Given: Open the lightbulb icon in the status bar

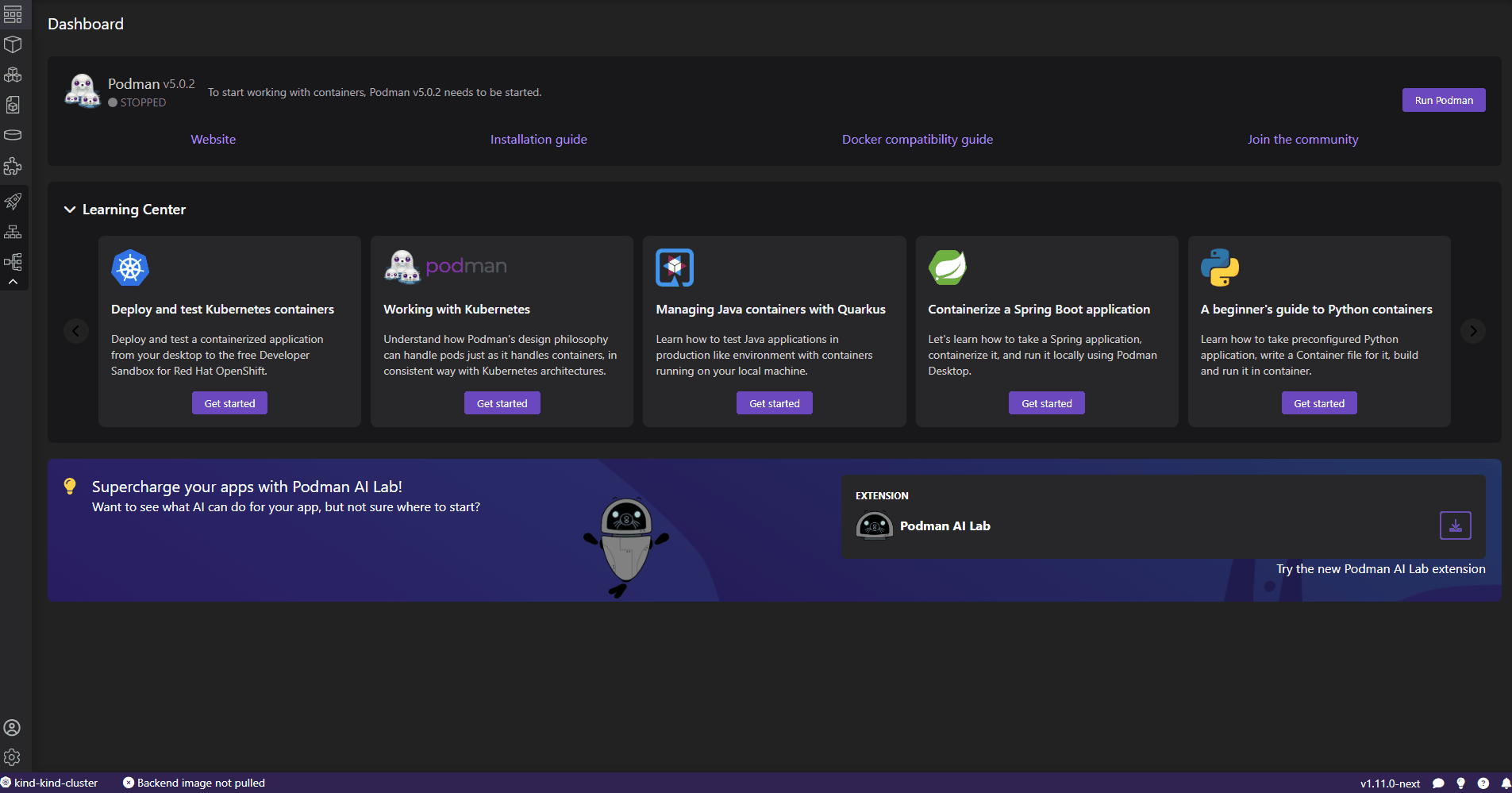Looking at the screenshot, I should pos(1460,783).
